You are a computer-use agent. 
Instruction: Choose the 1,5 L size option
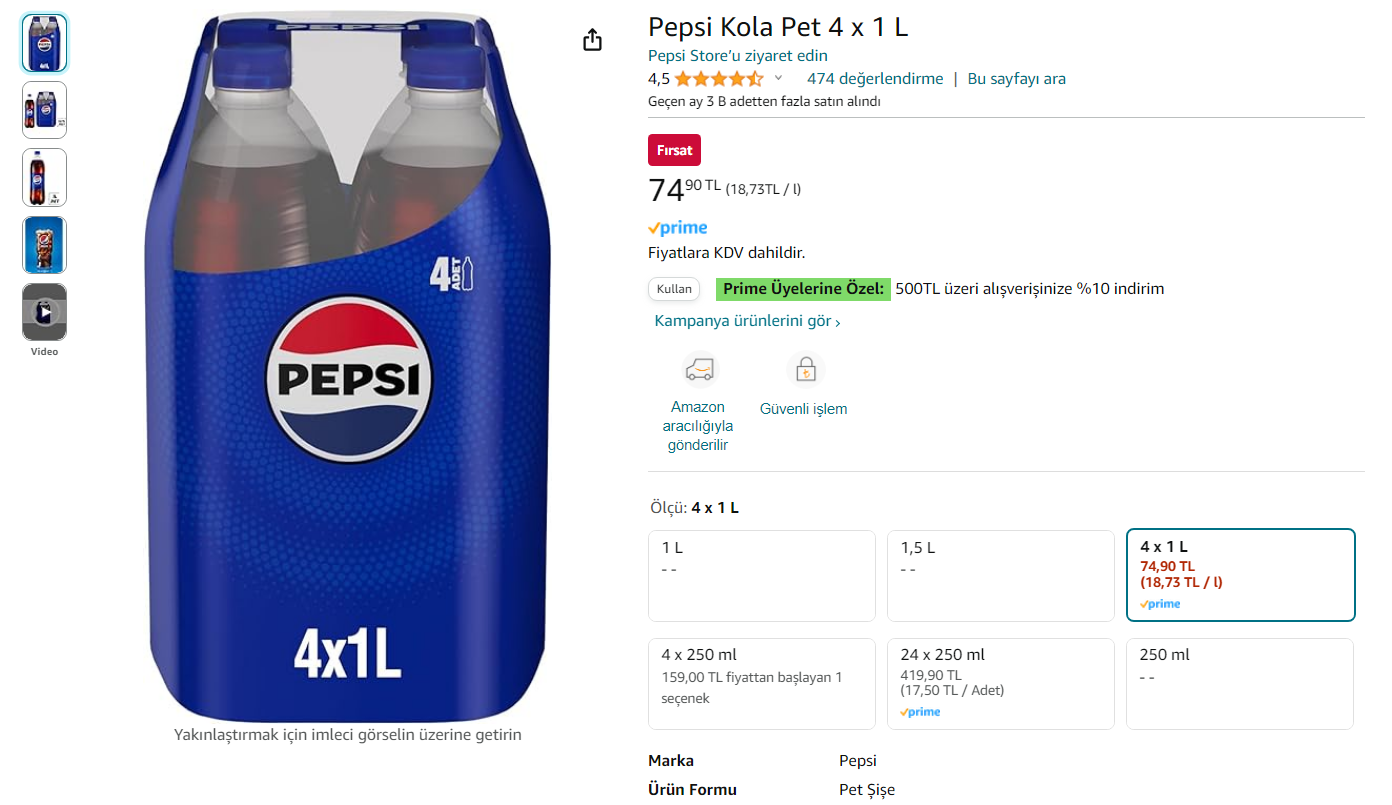(1000, 576)
